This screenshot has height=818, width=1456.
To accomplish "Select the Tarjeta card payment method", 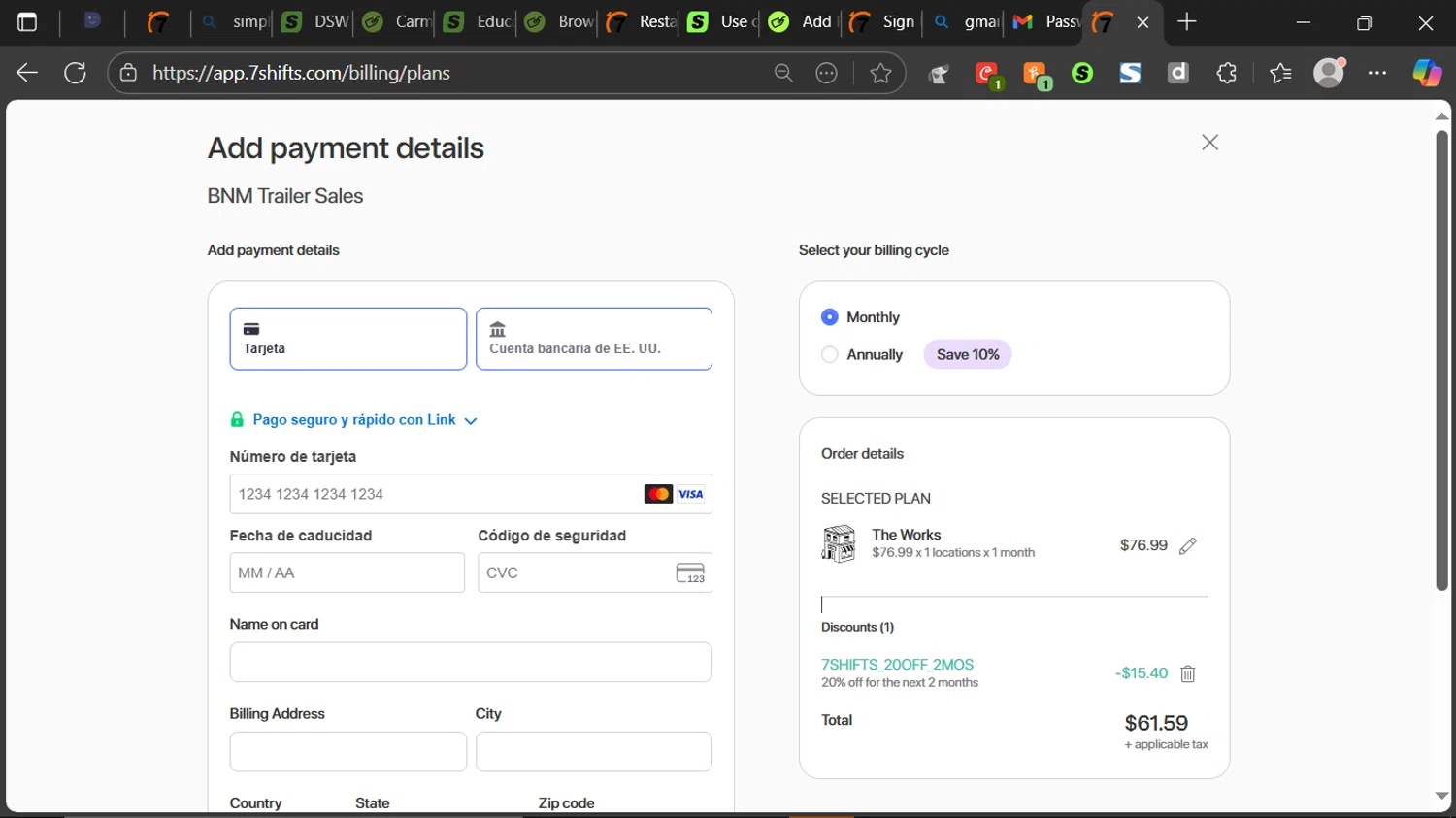I will [x=348, y=339].
